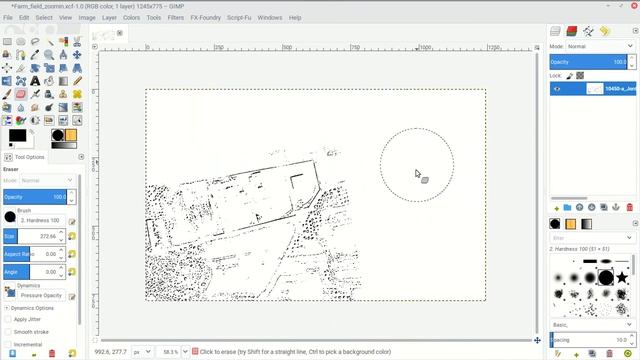Reset brush size to default
The width and height of the screenshot is (640, 360).
(x=72, y=236)
